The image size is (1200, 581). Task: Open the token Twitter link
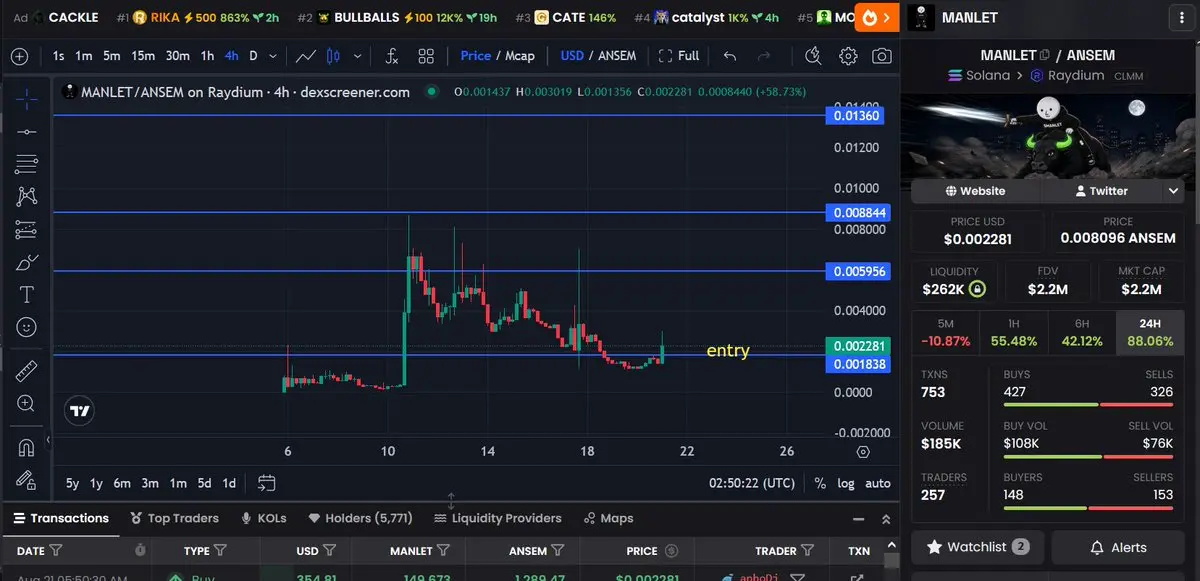(x=1101, y=190)
